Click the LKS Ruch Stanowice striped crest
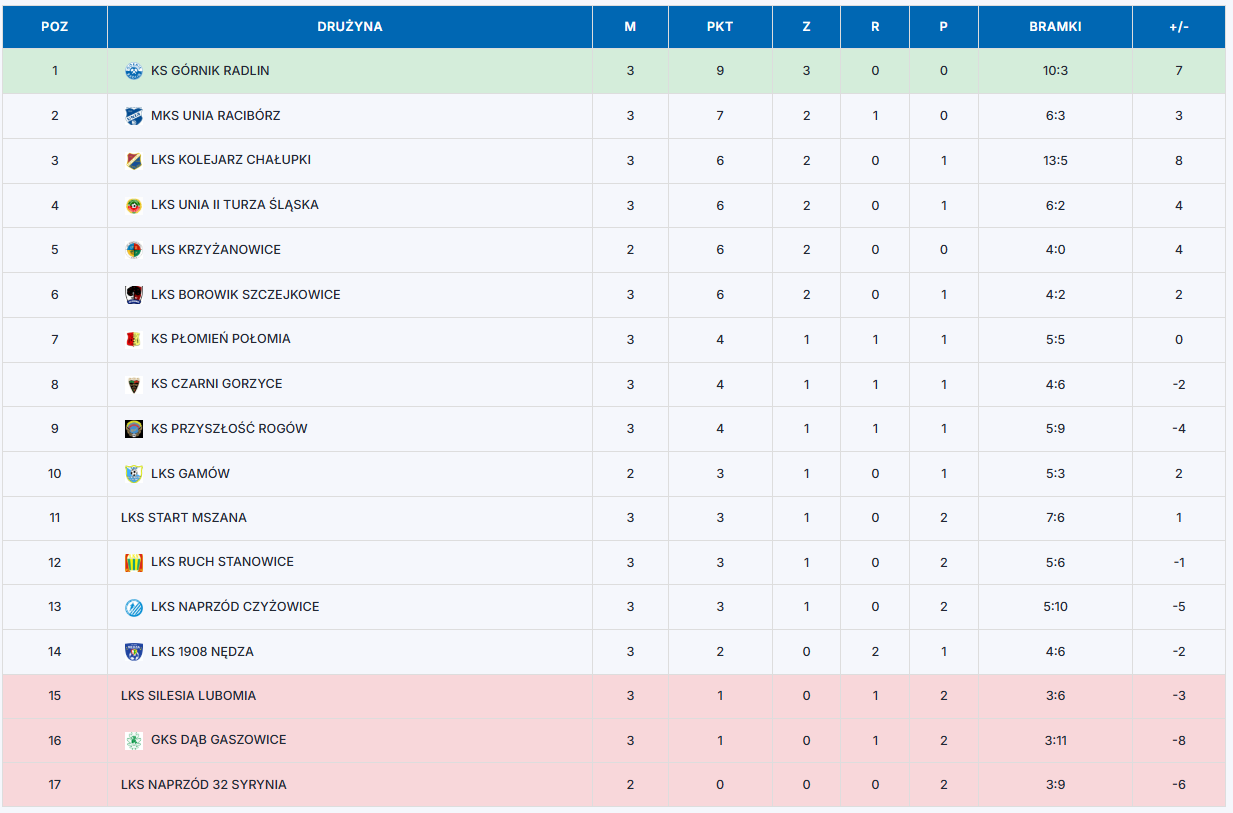Image resolution: width=1233 pixels, height=813 pixels. [134, 562]
